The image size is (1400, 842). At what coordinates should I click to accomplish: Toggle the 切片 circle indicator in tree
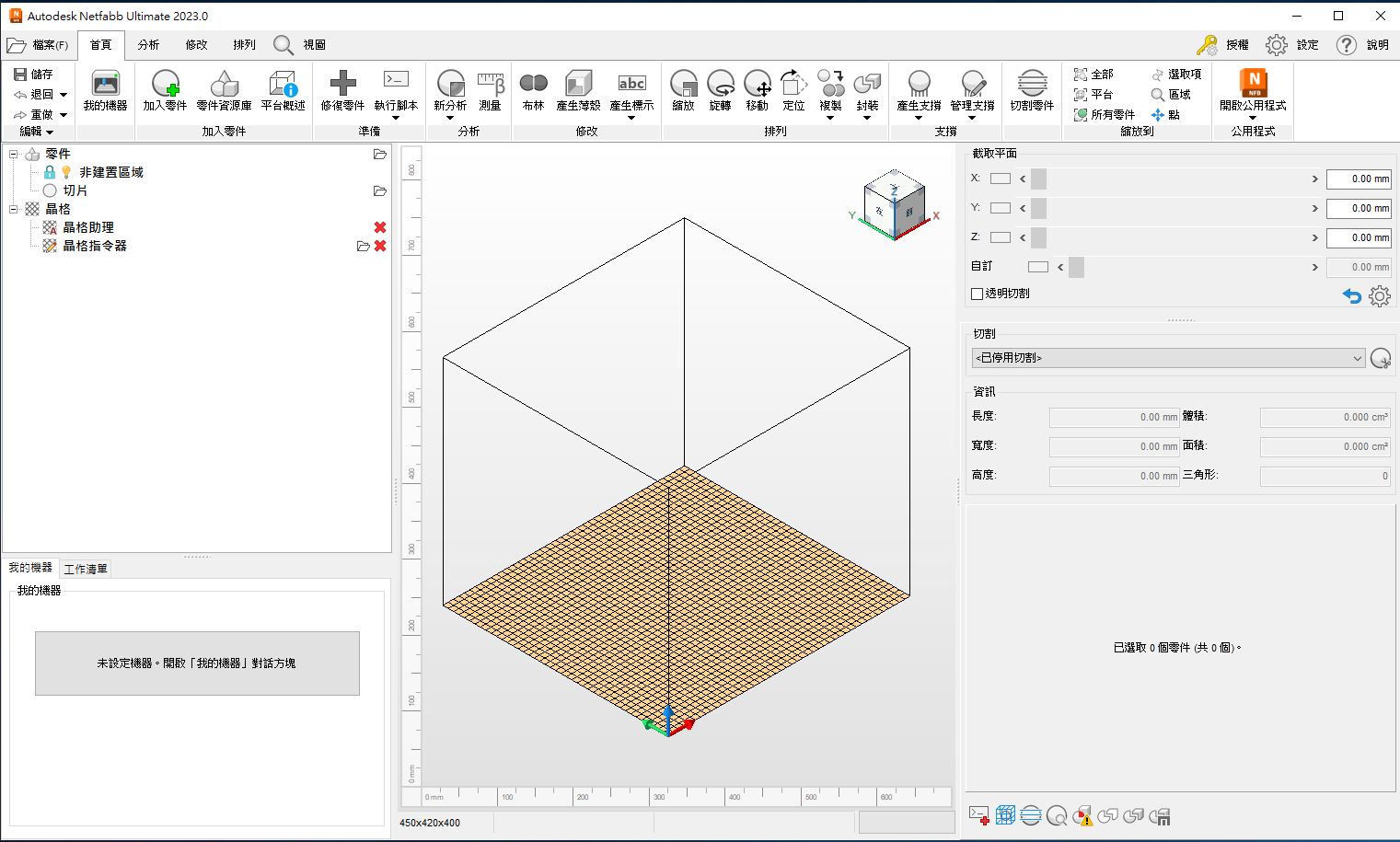pos(50,190)
